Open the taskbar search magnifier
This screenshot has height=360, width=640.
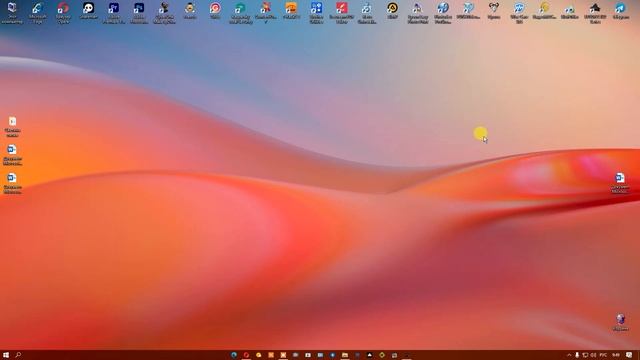pos(18,355)
